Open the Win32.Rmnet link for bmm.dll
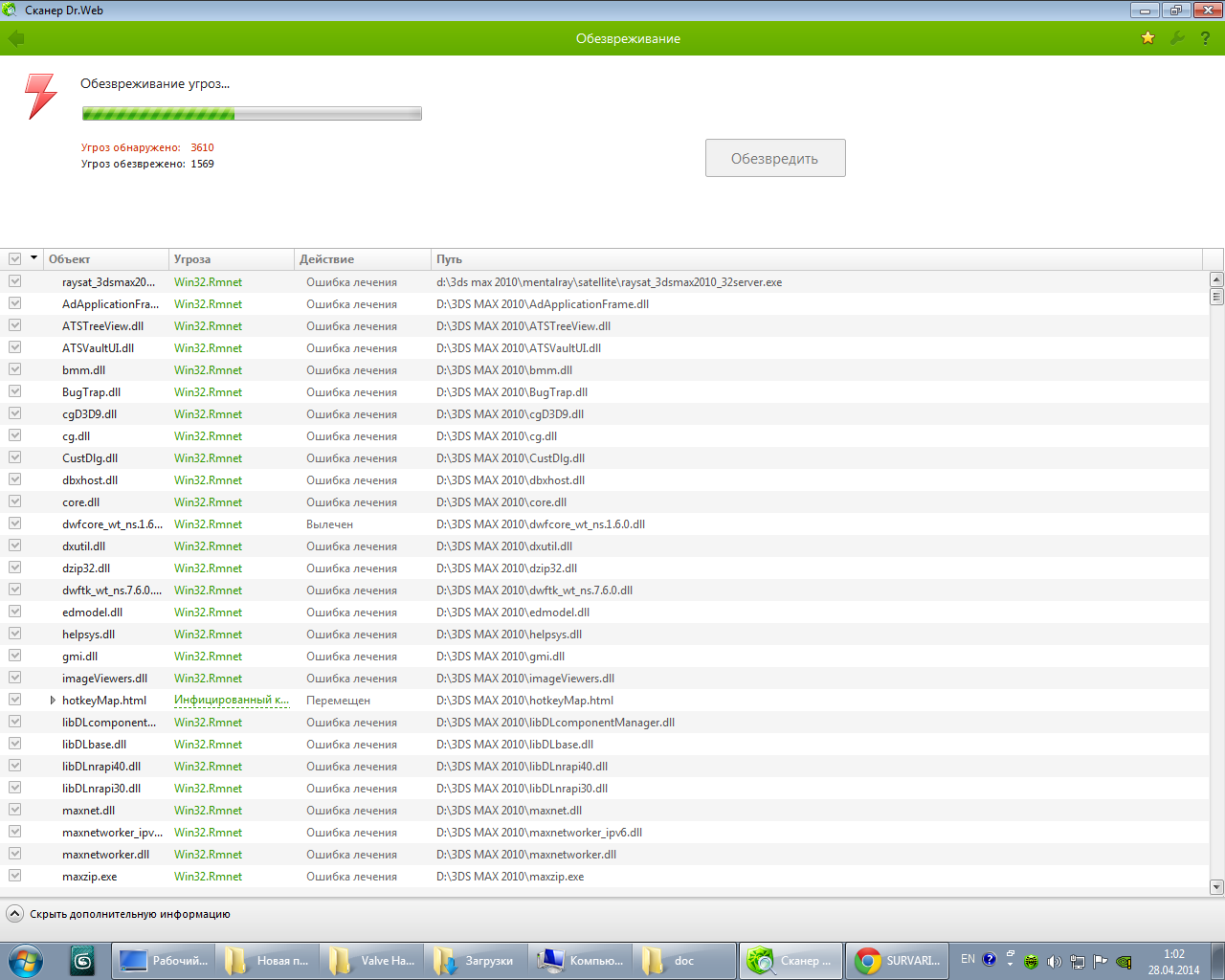 (209, 370)
